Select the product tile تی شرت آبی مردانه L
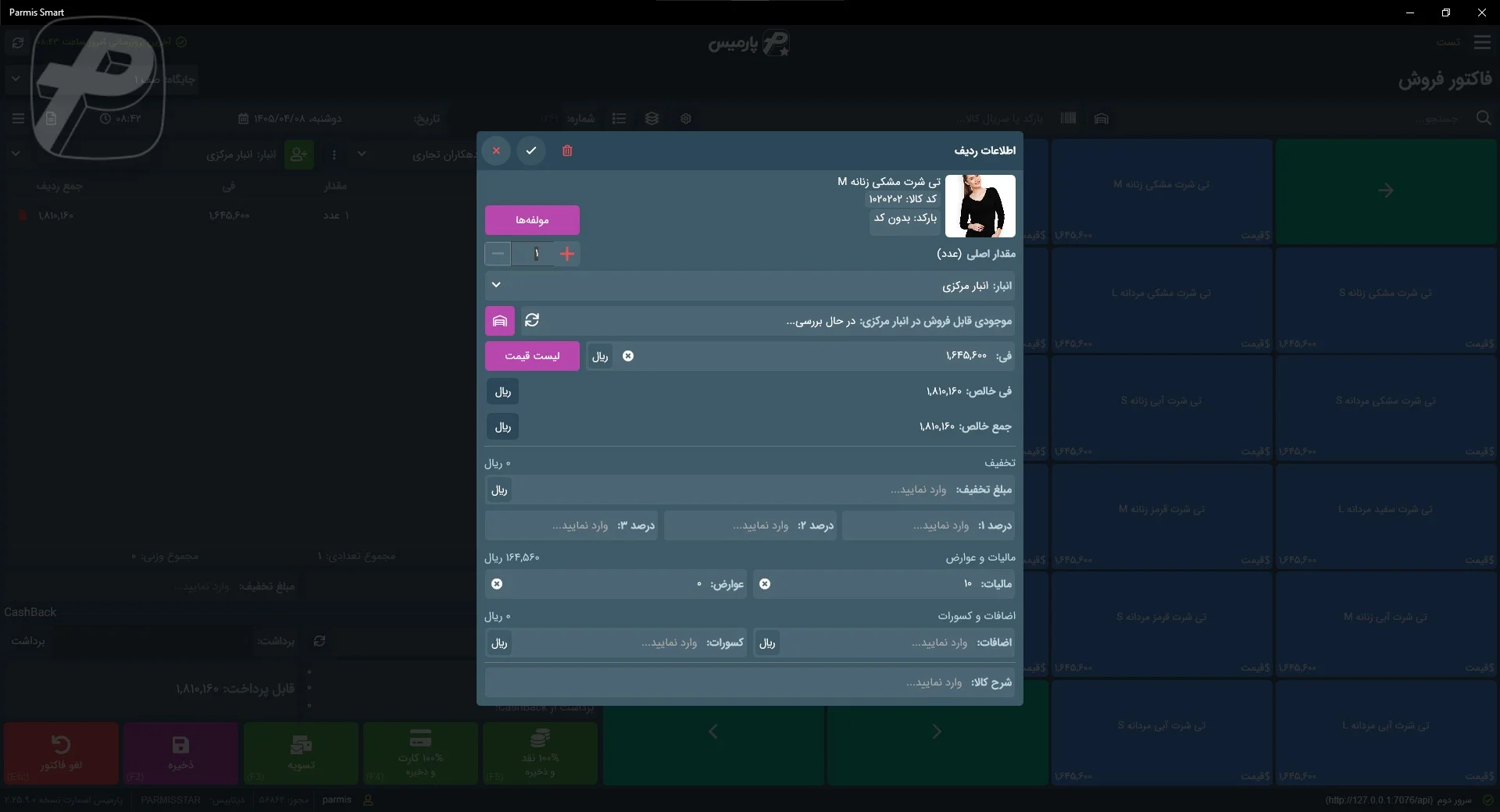The image size is (1500, 812). pos(1385,732)
